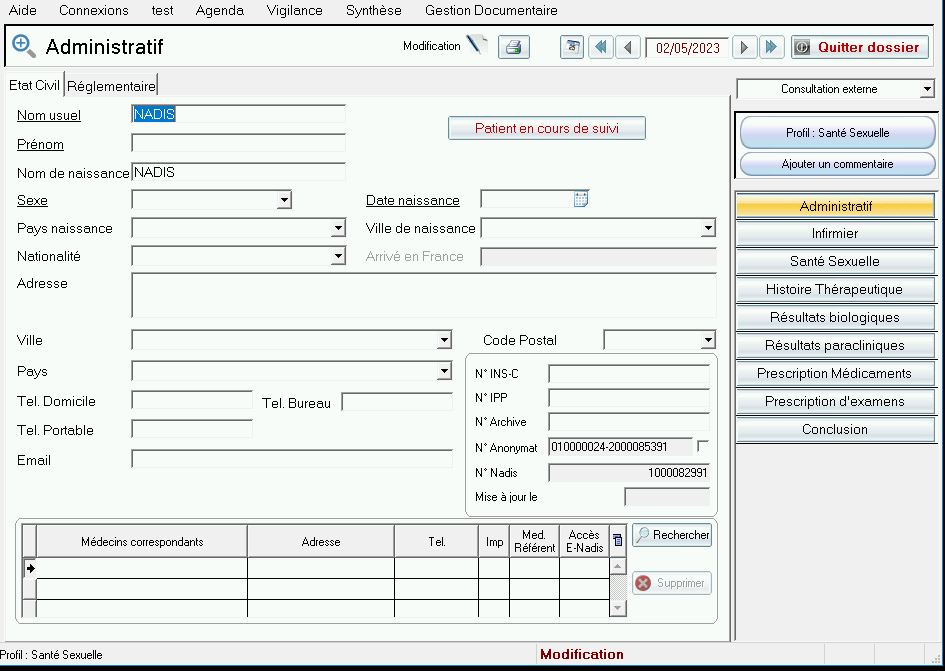945x671 pixels.
Task: Click the icon button left of first-record arrow
Action: pyautogui.click(x=571, y=47)
